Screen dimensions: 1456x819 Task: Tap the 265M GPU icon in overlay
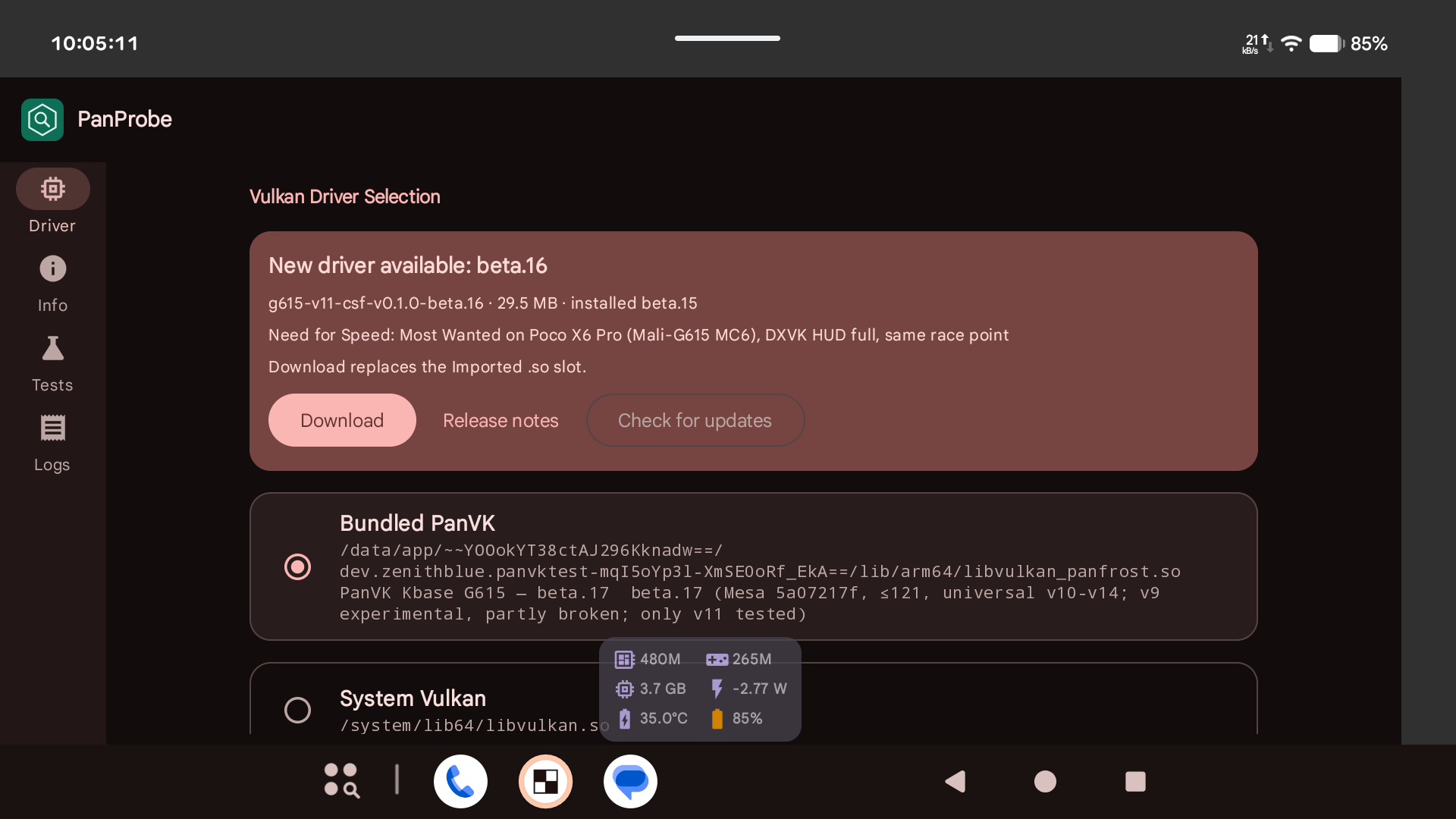pyautogui.click(x=717, y=660)
